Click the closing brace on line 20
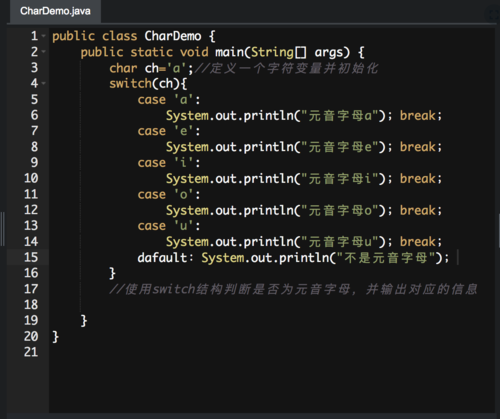500x419 pixels. click(x=56, y=337)
